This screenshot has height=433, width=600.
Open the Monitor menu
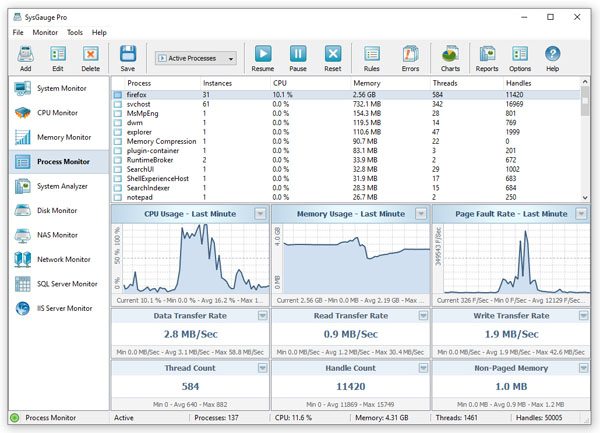pyautogui.click(x=45, y=33)
